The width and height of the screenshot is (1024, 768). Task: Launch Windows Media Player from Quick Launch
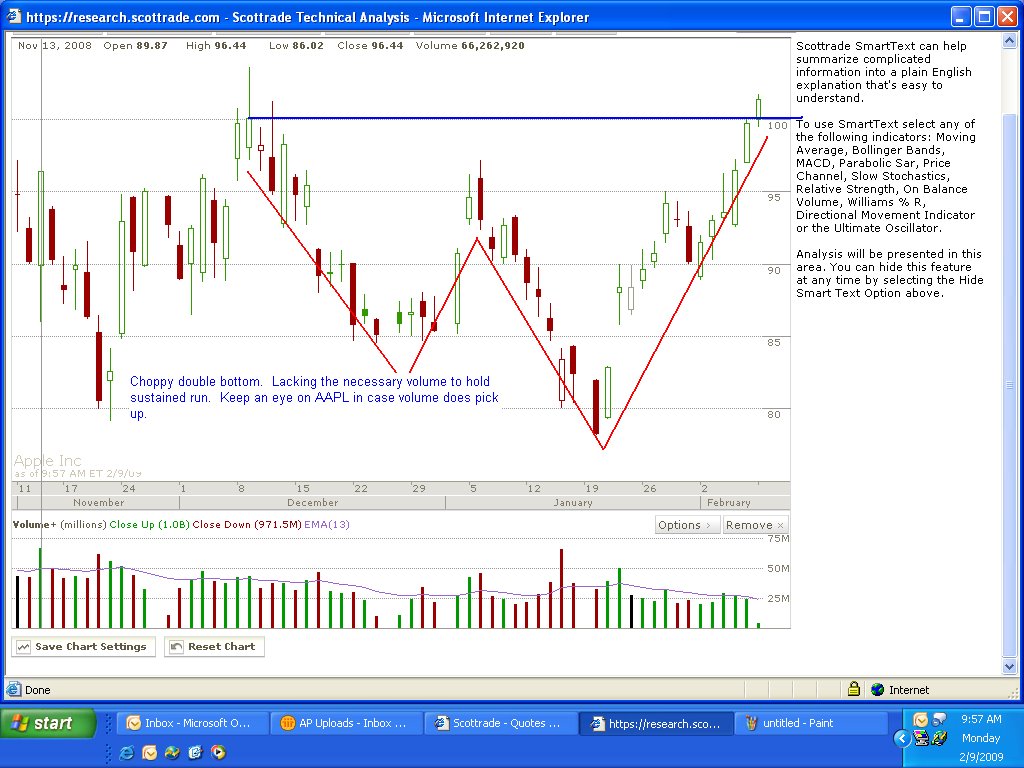[218, 752]
